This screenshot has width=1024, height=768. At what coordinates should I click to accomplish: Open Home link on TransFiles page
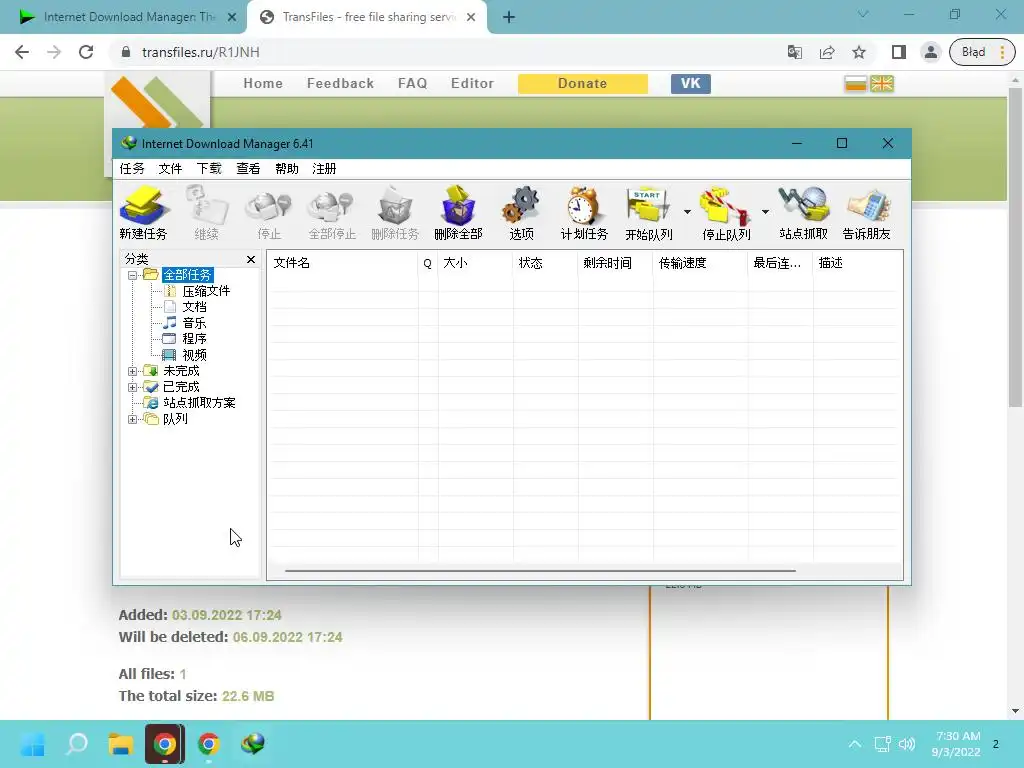click(263, 84)
